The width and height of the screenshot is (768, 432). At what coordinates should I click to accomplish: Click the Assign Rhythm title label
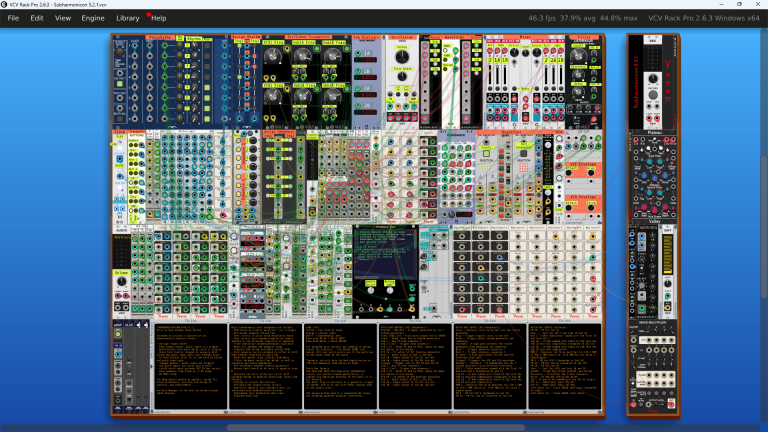tap(247, 37)
